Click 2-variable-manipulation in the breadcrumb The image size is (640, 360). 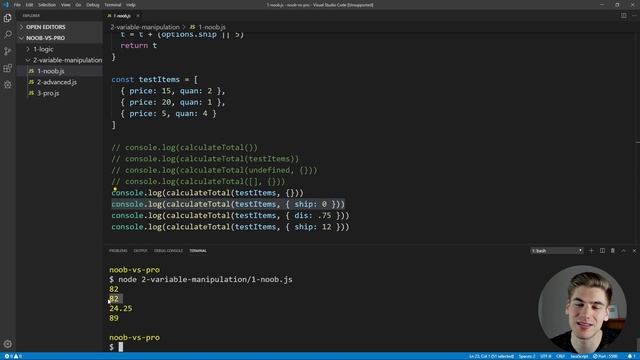point(145,27)
